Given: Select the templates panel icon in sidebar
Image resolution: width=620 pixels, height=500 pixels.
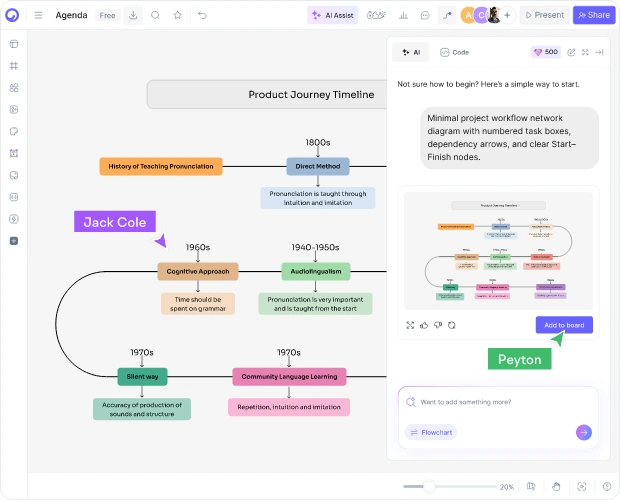Looking at the screenshot, I should (x=14, y=44).
